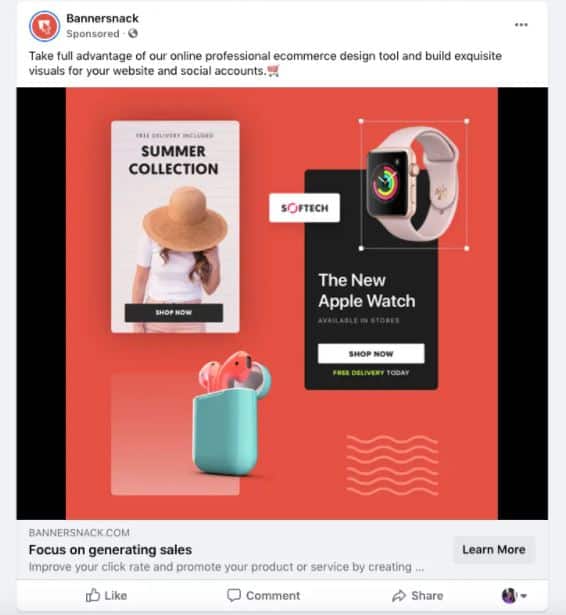Click the Focus on generating sales headline
The height and width of the screenshot is (615, 566).
tap(110, 550)
